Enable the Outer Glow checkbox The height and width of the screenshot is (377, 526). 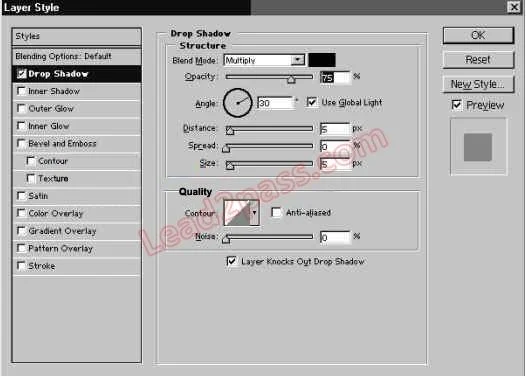21,108
